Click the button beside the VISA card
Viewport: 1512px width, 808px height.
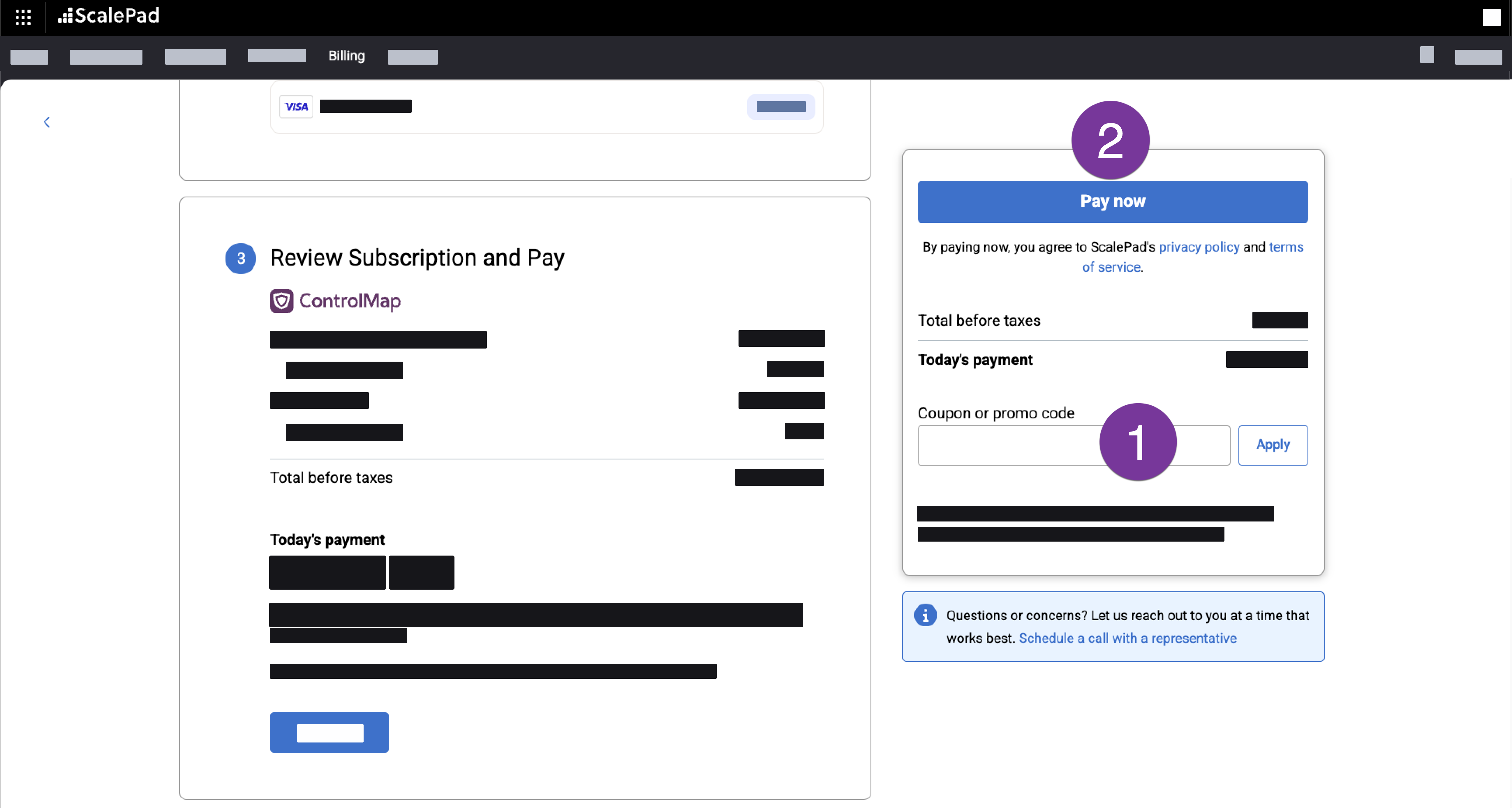point(781,107)
